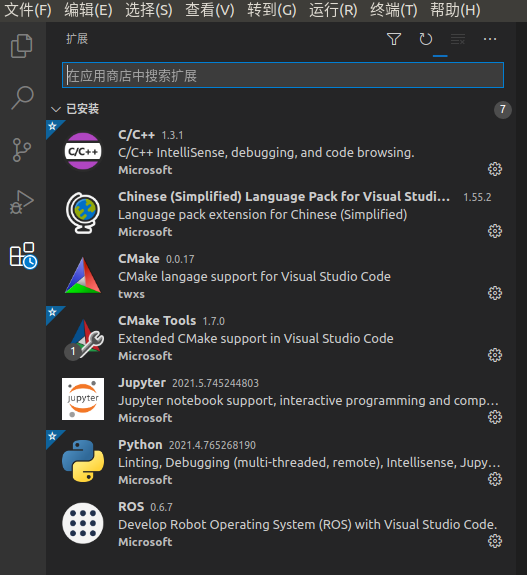Open the Source Control view
The height and width of the screenshot is (575, 527).
tap(22, 150)
